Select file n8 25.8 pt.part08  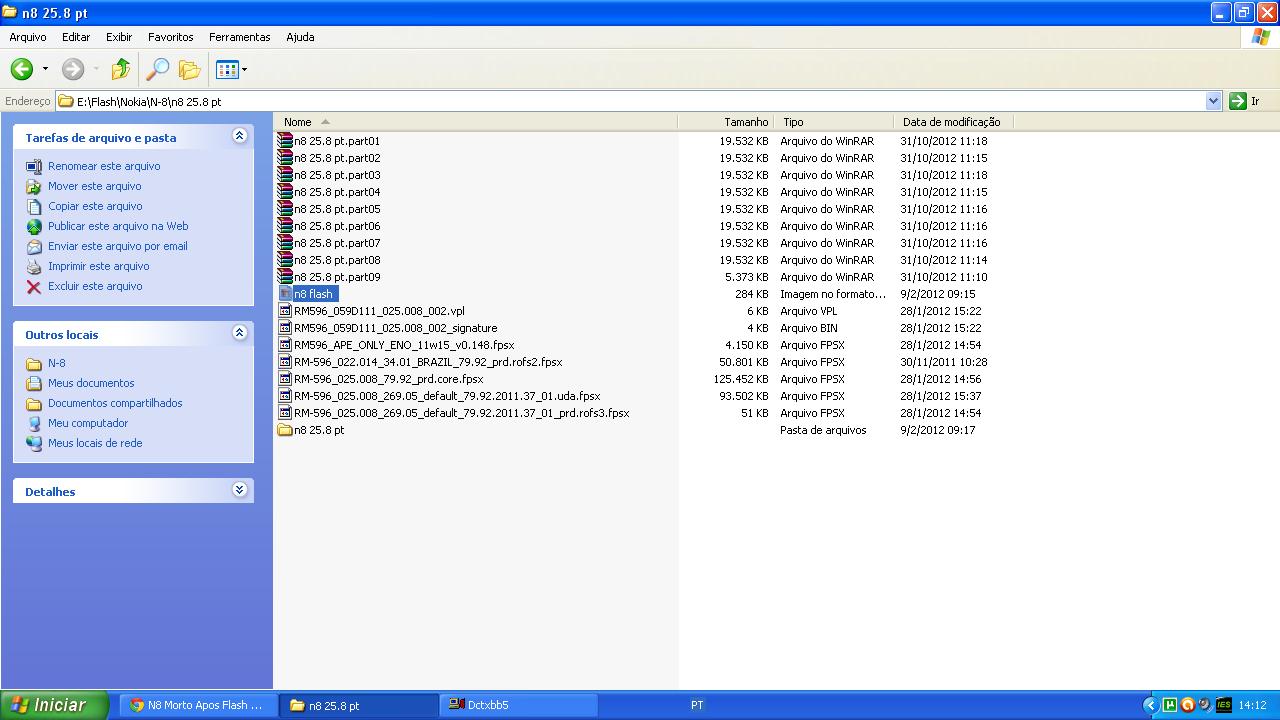[x=337, y=260]
